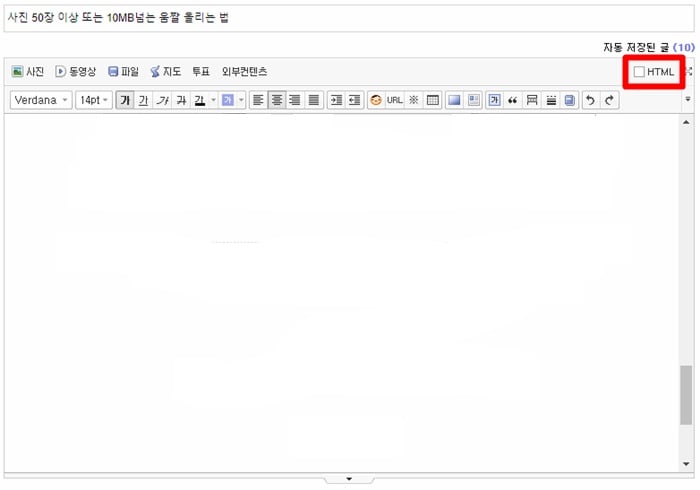Toggle italic text formatting

(162, 100)
